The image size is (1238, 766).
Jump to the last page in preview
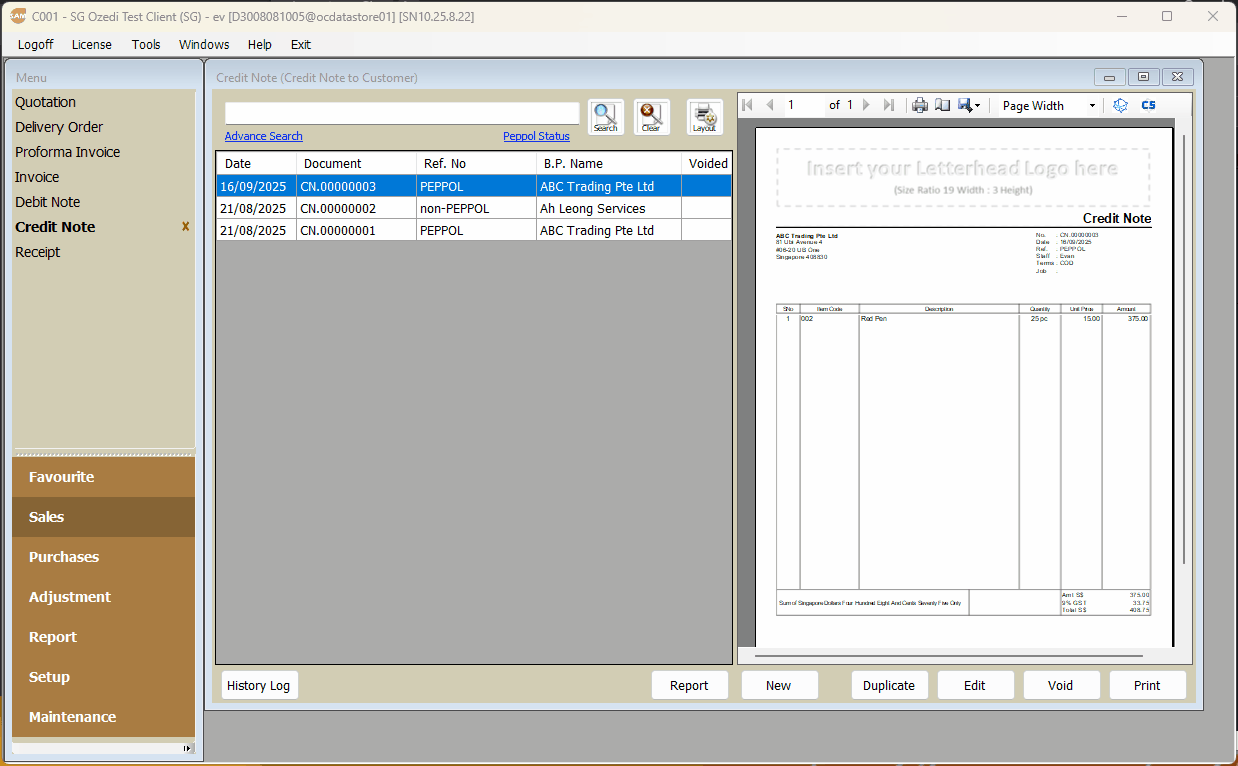[889, 105]
